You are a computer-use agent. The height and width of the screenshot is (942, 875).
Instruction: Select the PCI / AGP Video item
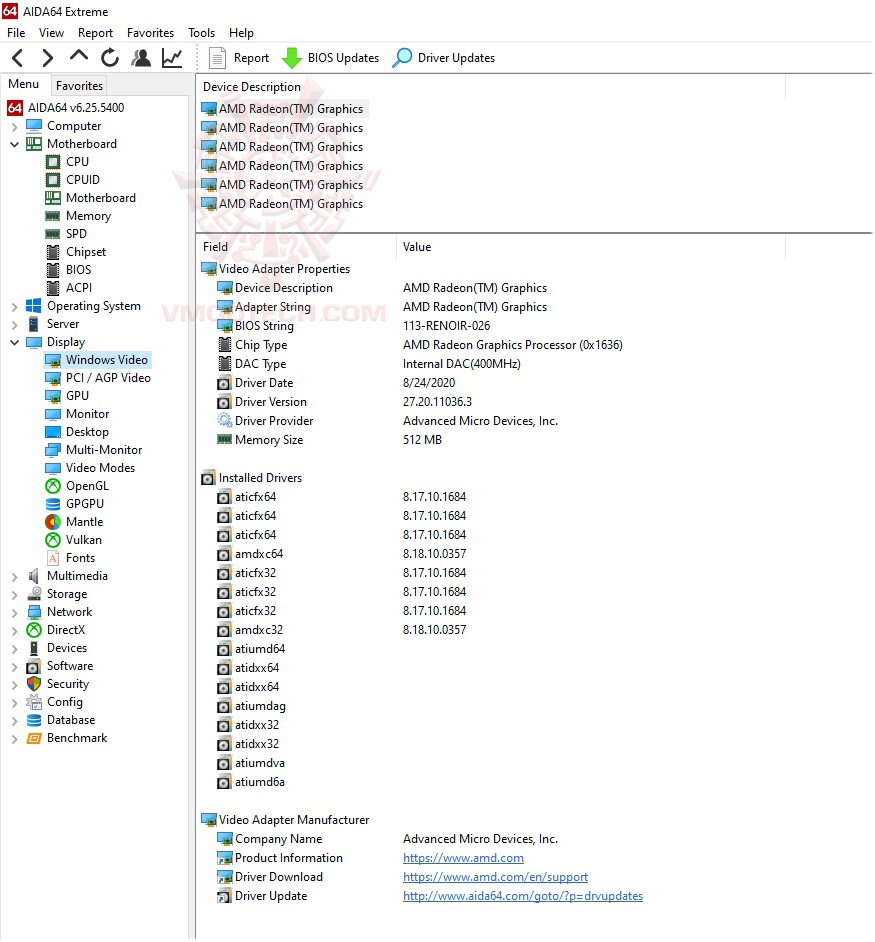(x=108, y=378)
